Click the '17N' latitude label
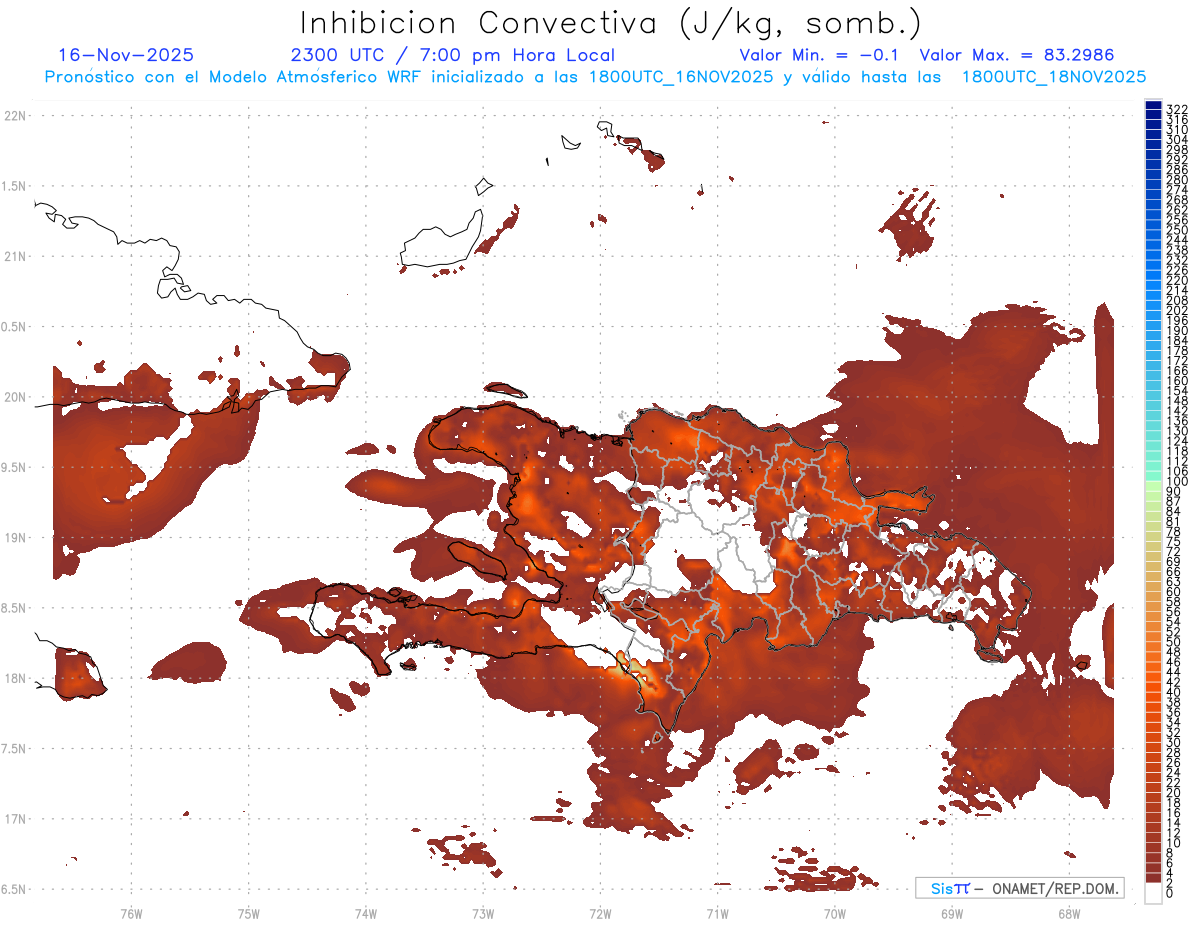This screenshot has width=1200, height=927. click(x=17, y=819)
